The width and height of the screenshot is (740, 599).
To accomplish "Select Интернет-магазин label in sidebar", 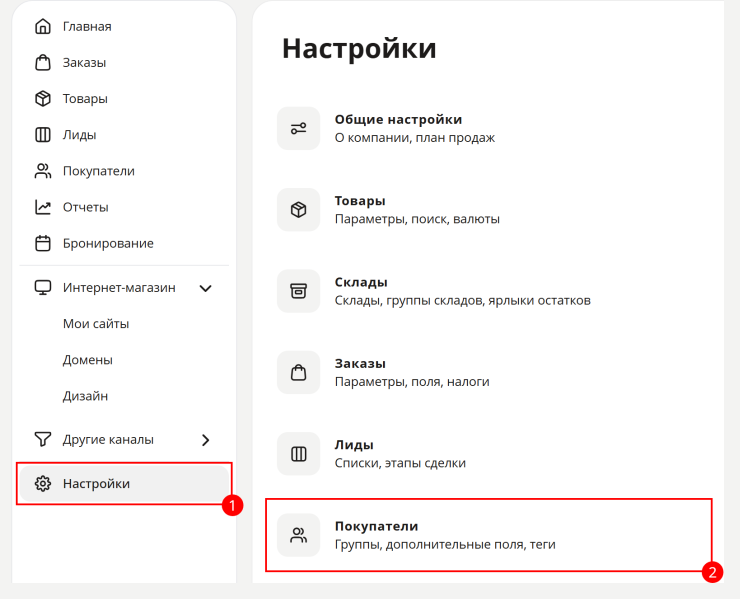I will click(x=119, y=287).
